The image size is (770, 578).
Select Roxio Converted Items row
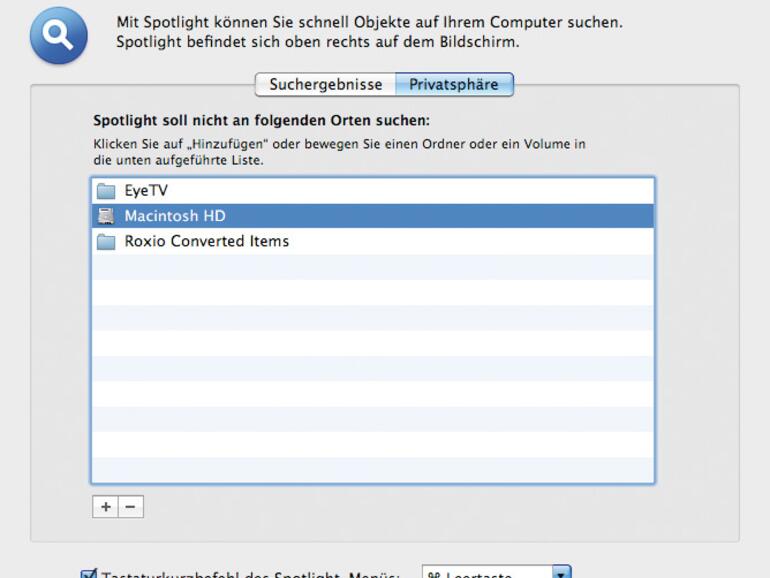373,242
